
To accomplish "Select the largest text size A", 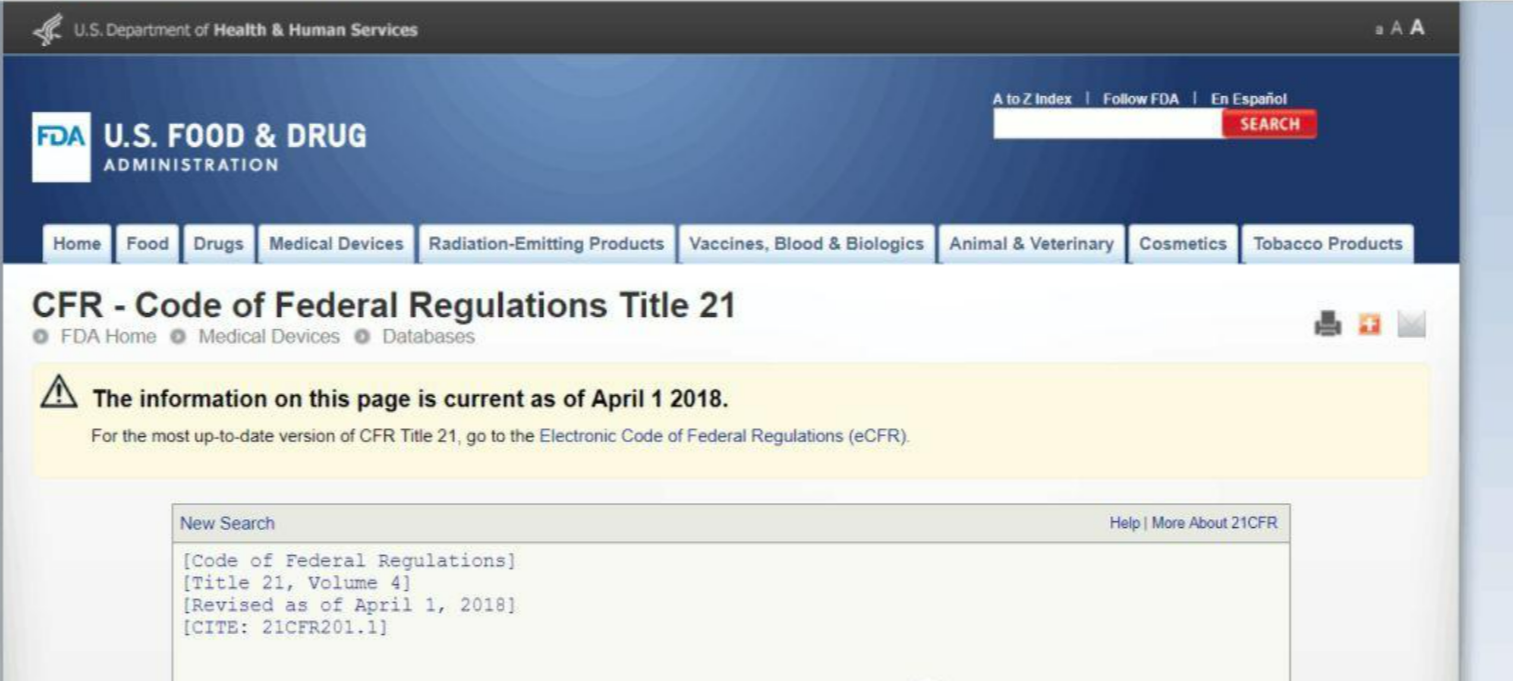I will [x=1417, y=28].
